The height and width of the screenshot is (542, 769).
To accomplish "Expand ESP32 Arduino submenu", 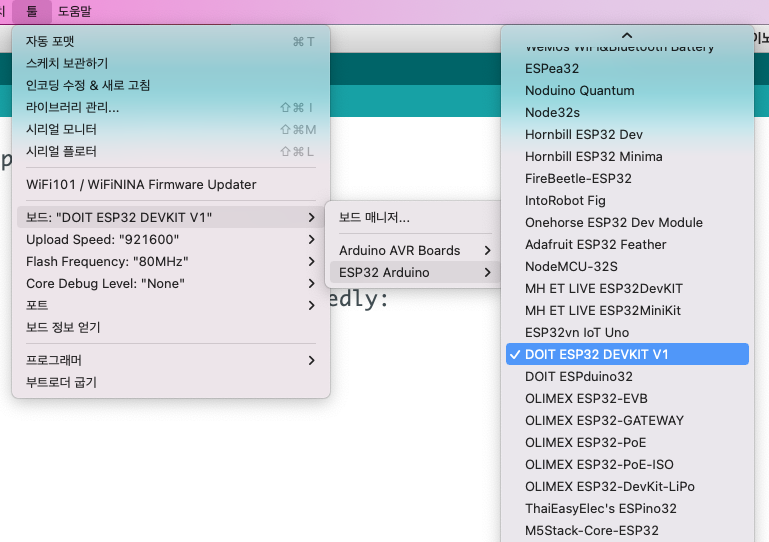I will tap(415, 273).
